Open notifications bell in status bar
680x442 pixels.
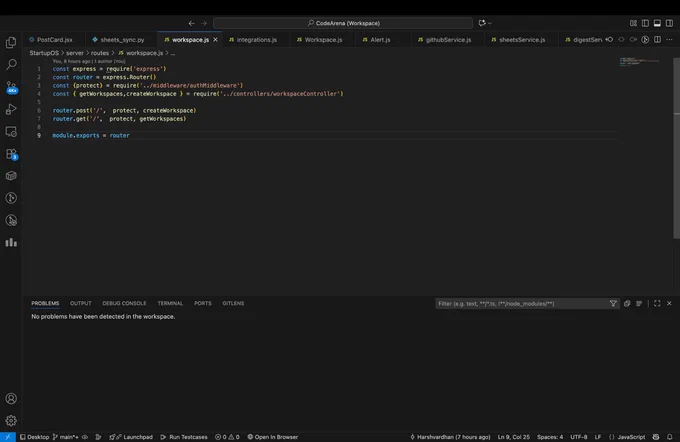670,437
